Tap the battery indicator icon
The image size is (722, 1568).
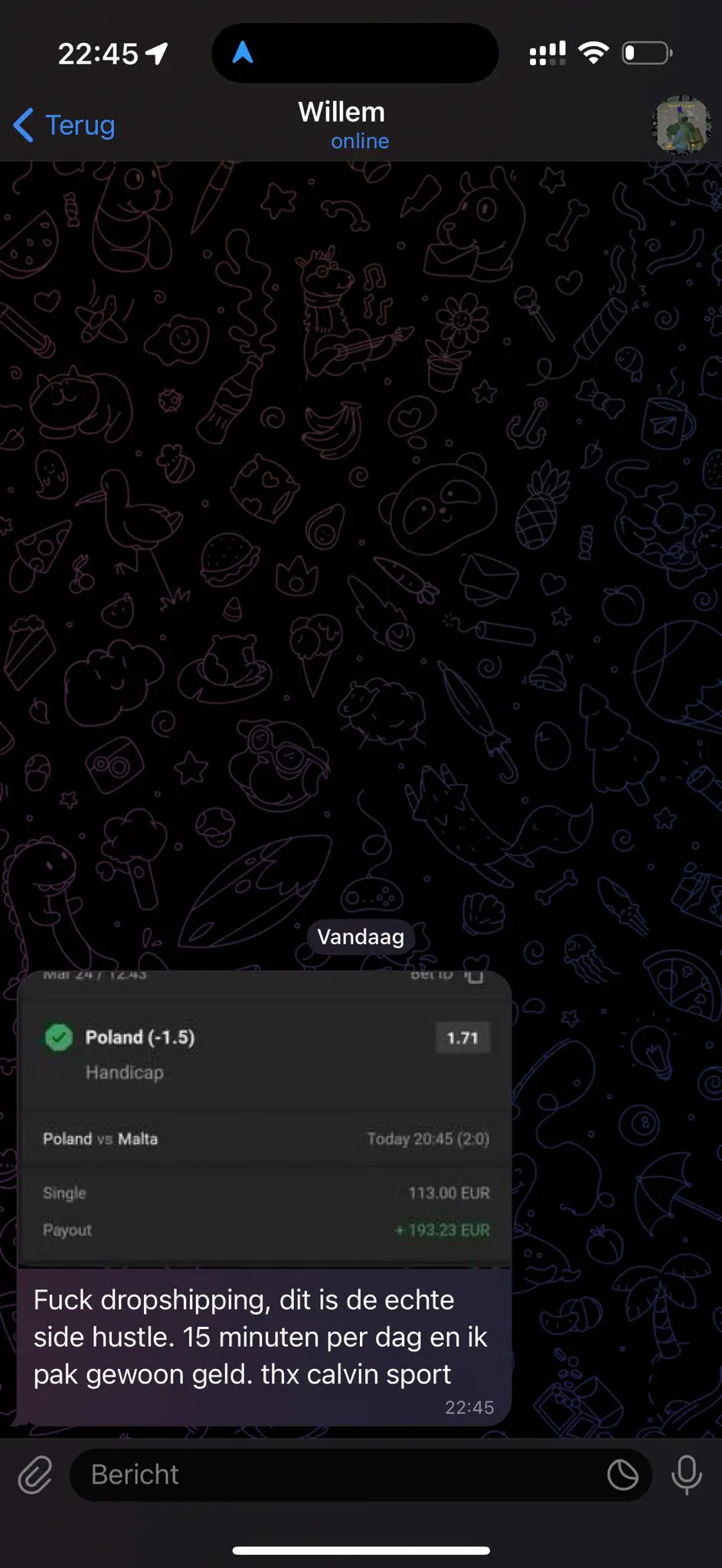click(648, 53)
